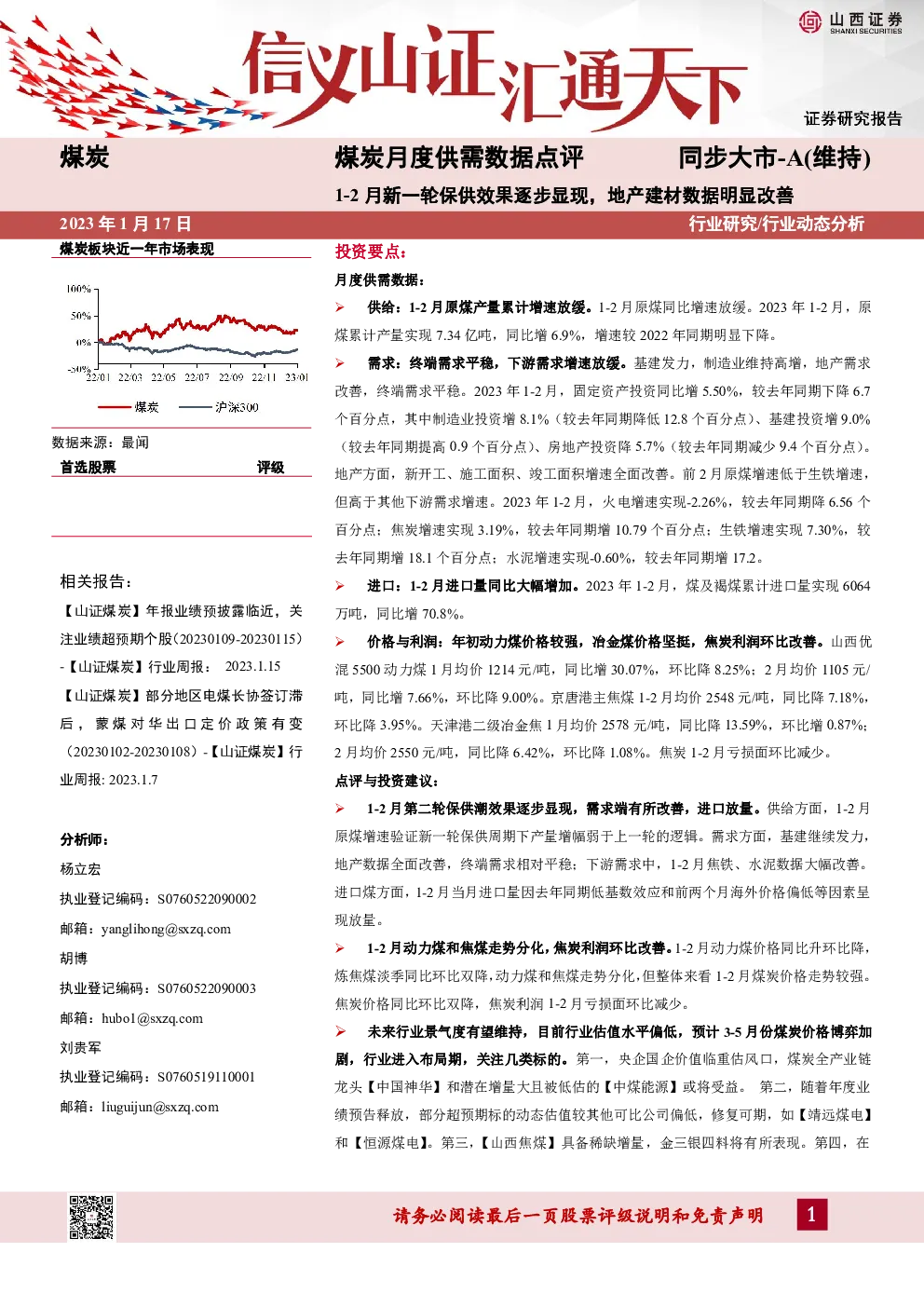Click the footer disclaimer 请务必阅读最后一页
This screenshot has height=1307, width=924.
(578, 1216)
